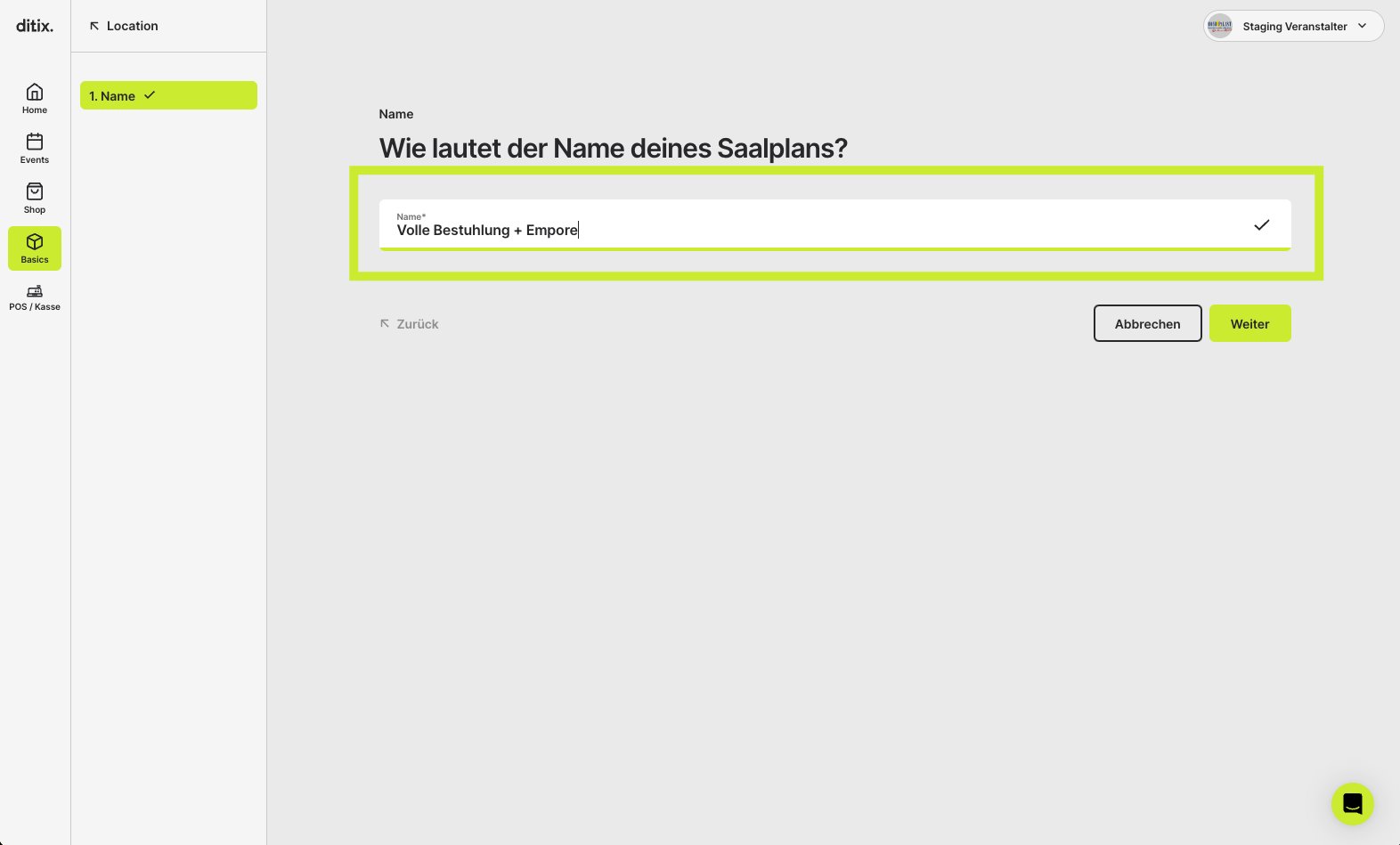Go to Events calendar icon

click(x=35, y=142)
